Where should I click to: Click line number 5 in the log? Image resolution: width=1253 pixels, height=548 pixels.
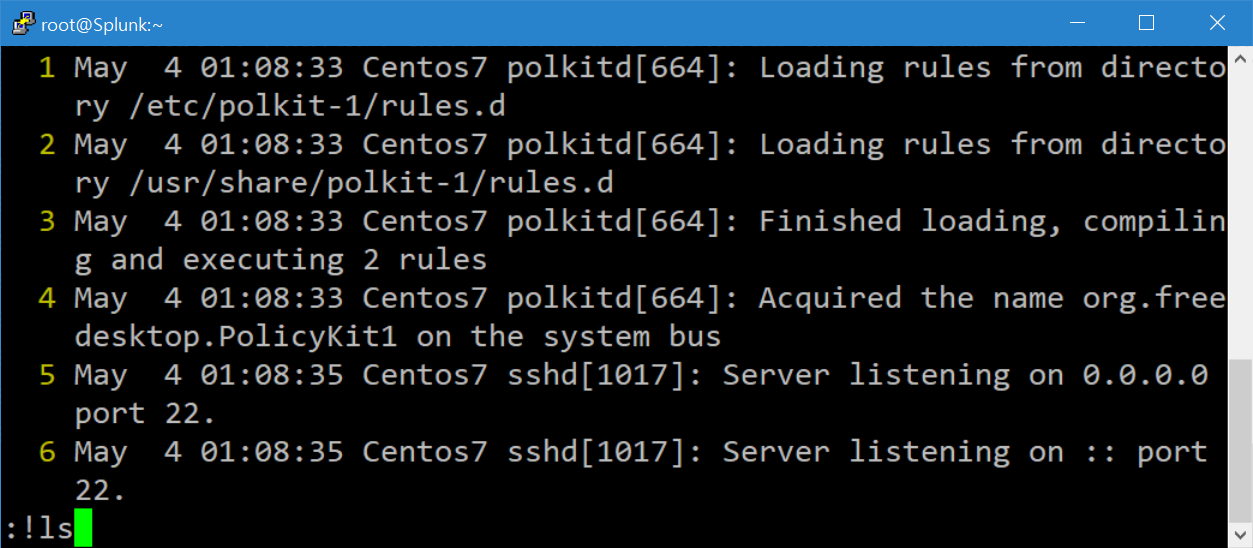pyautogui.click(x=47, y=376)
